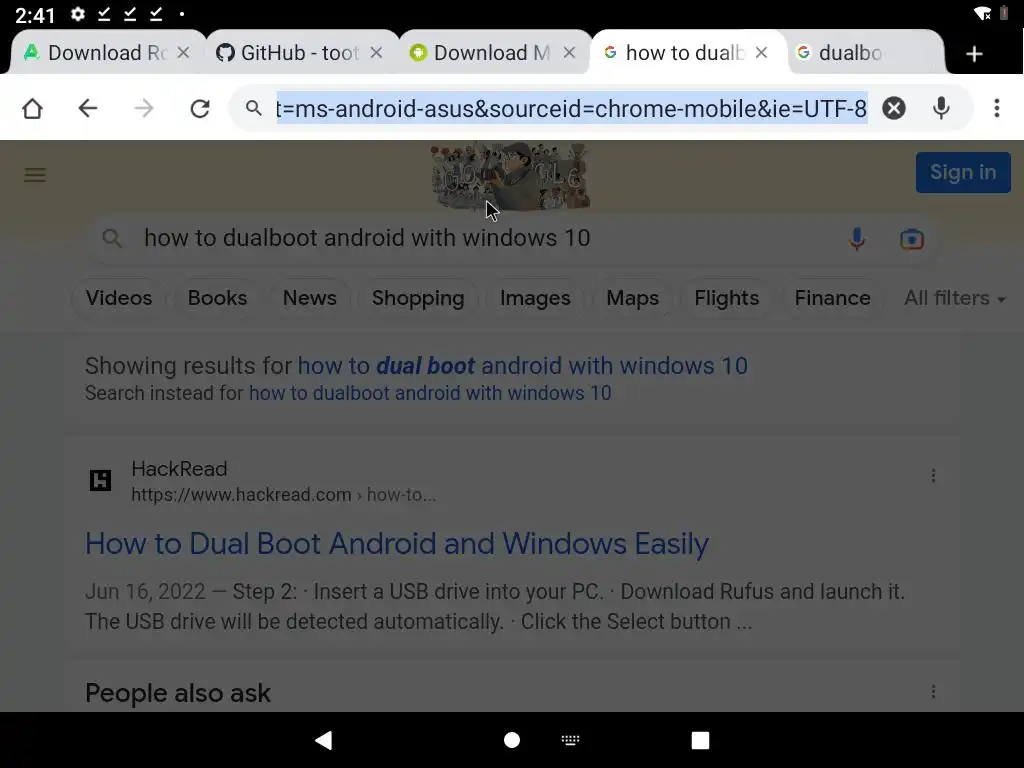Tap Android back navigation button
This screenshot has width=1024, height=768.
(324, 740)
